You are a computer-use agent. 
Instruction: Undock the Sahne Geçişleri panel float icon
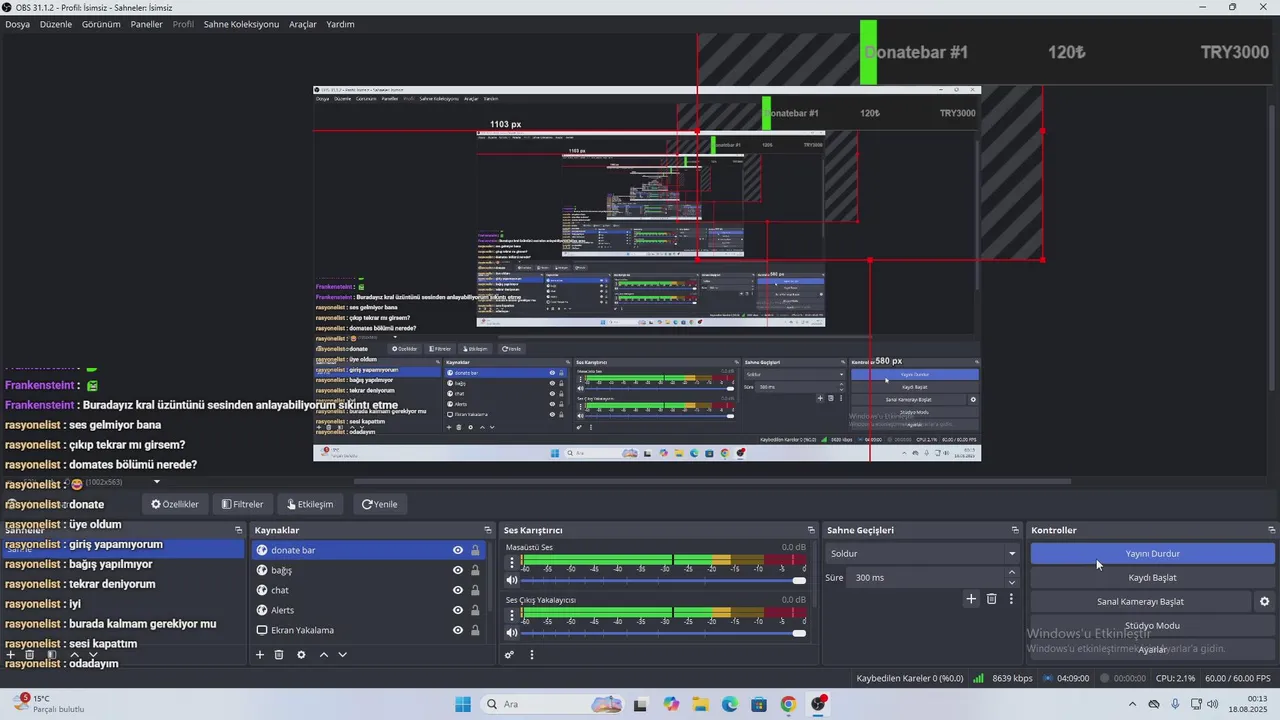click(x=1015, y=530)
